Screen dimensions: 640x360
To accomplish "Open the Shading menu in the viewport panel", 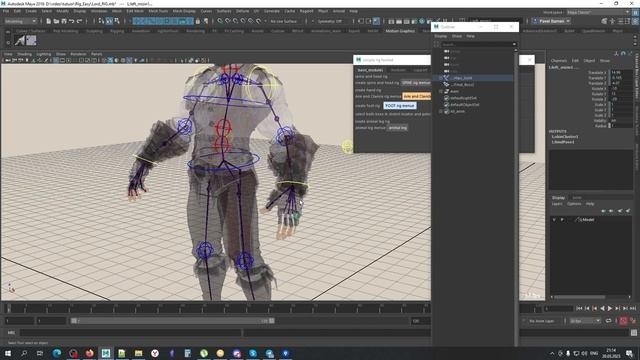I will tap(24, 54).
